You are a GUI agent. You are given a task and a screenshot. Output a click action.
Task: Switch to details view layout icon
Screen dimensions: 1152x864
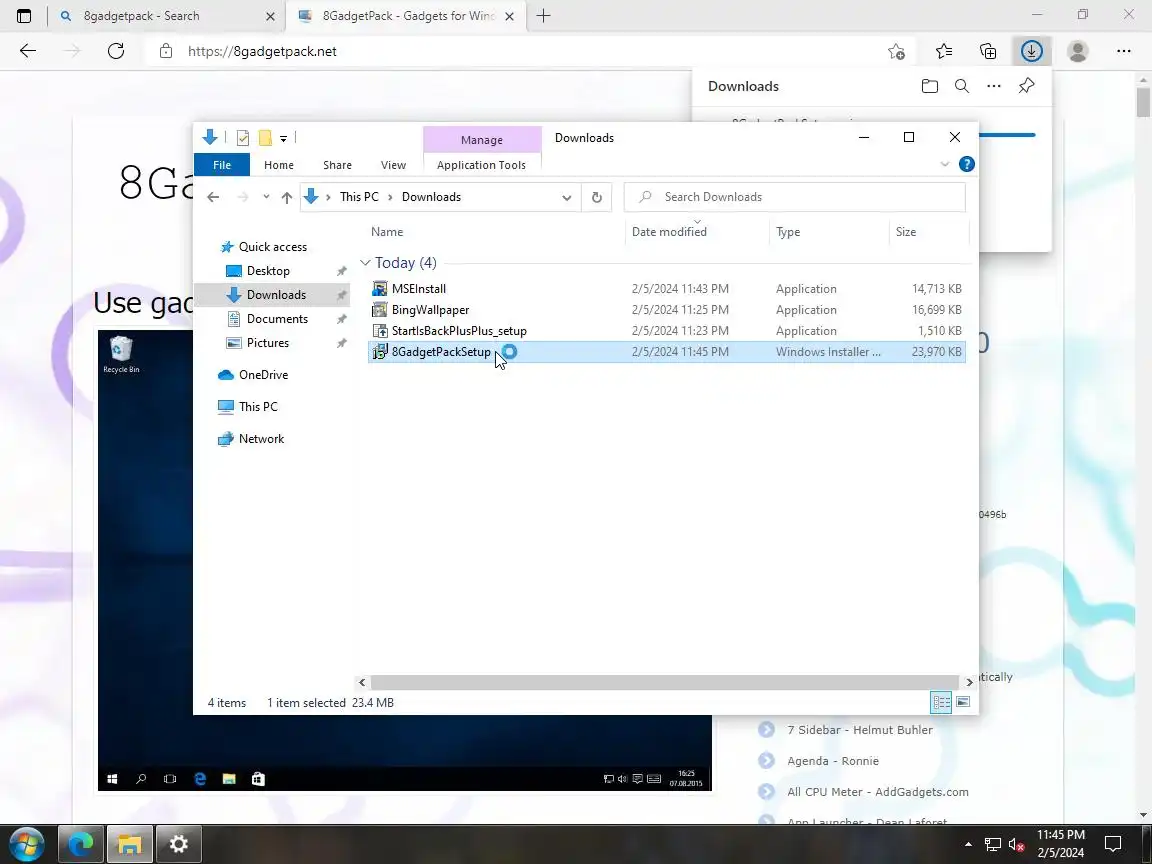(941, 702)
